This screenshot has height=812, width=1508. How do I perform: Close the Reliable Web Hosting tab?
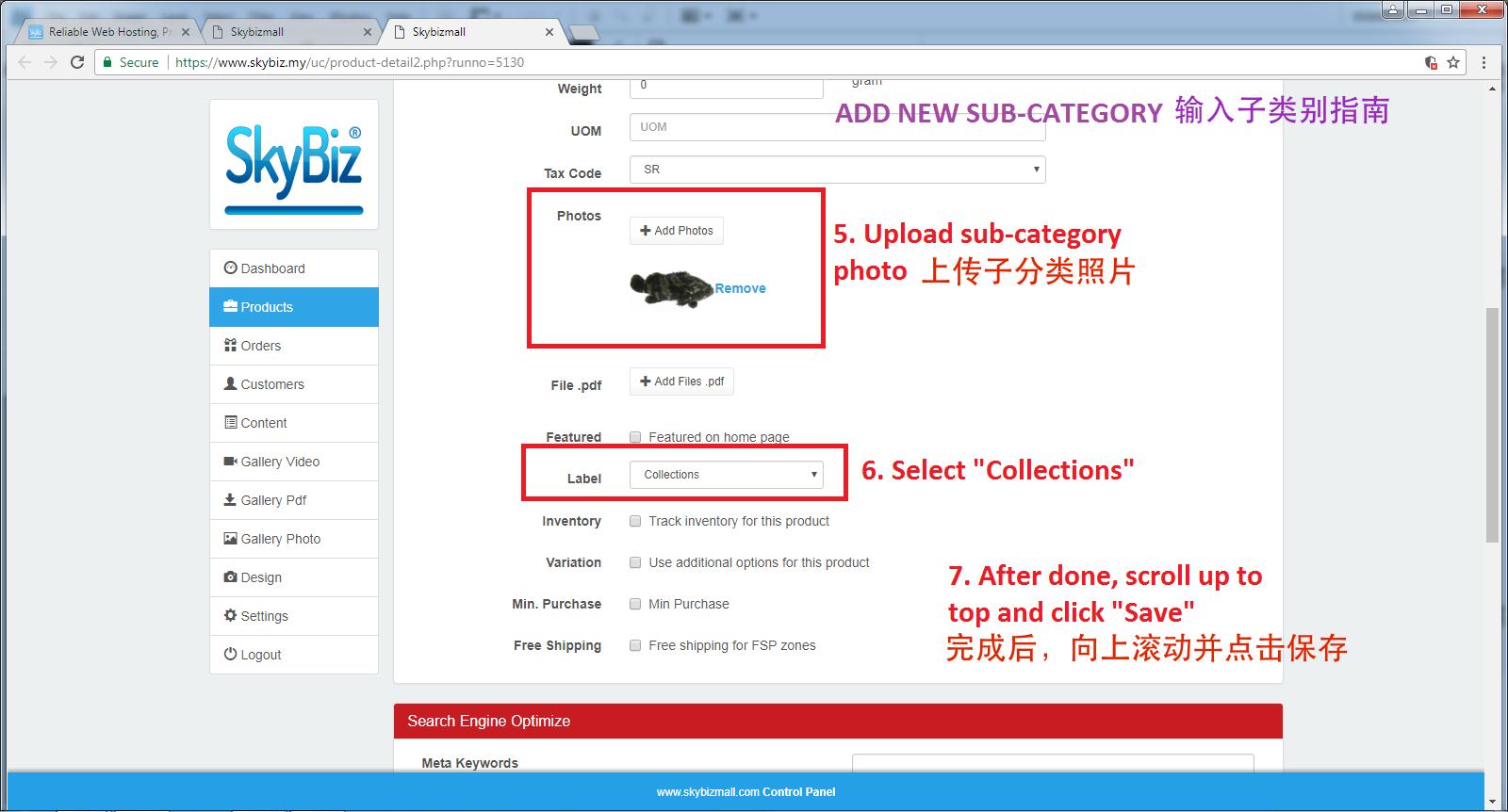click(186, 32)
